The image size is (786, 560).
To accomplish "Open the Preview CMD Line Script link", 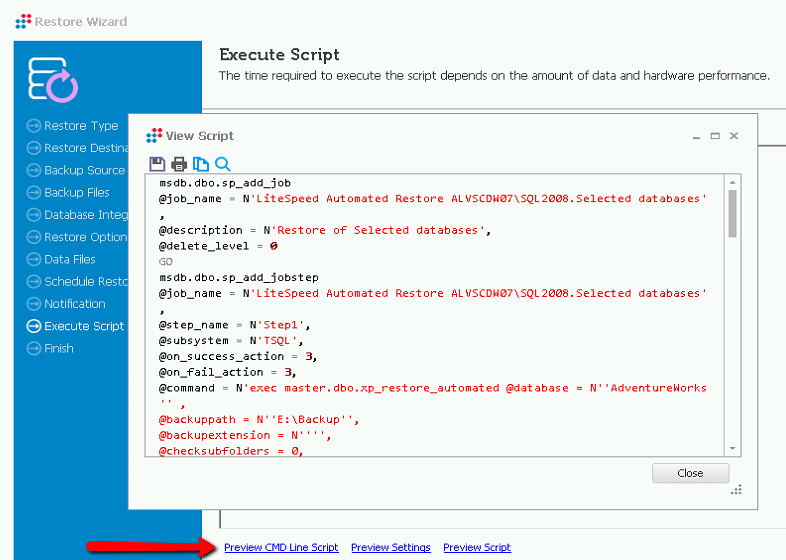I will coord(281,548).
